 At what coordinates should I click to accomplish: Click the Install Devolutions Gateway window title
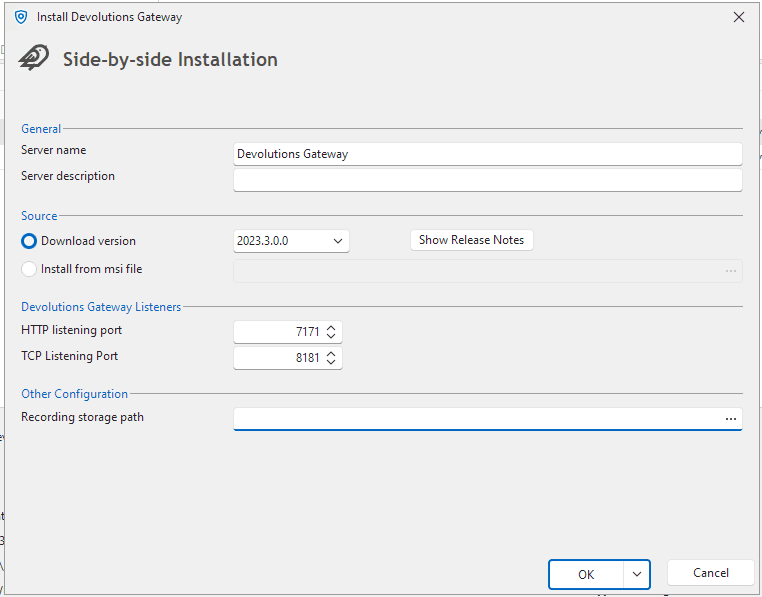point(109,17)
